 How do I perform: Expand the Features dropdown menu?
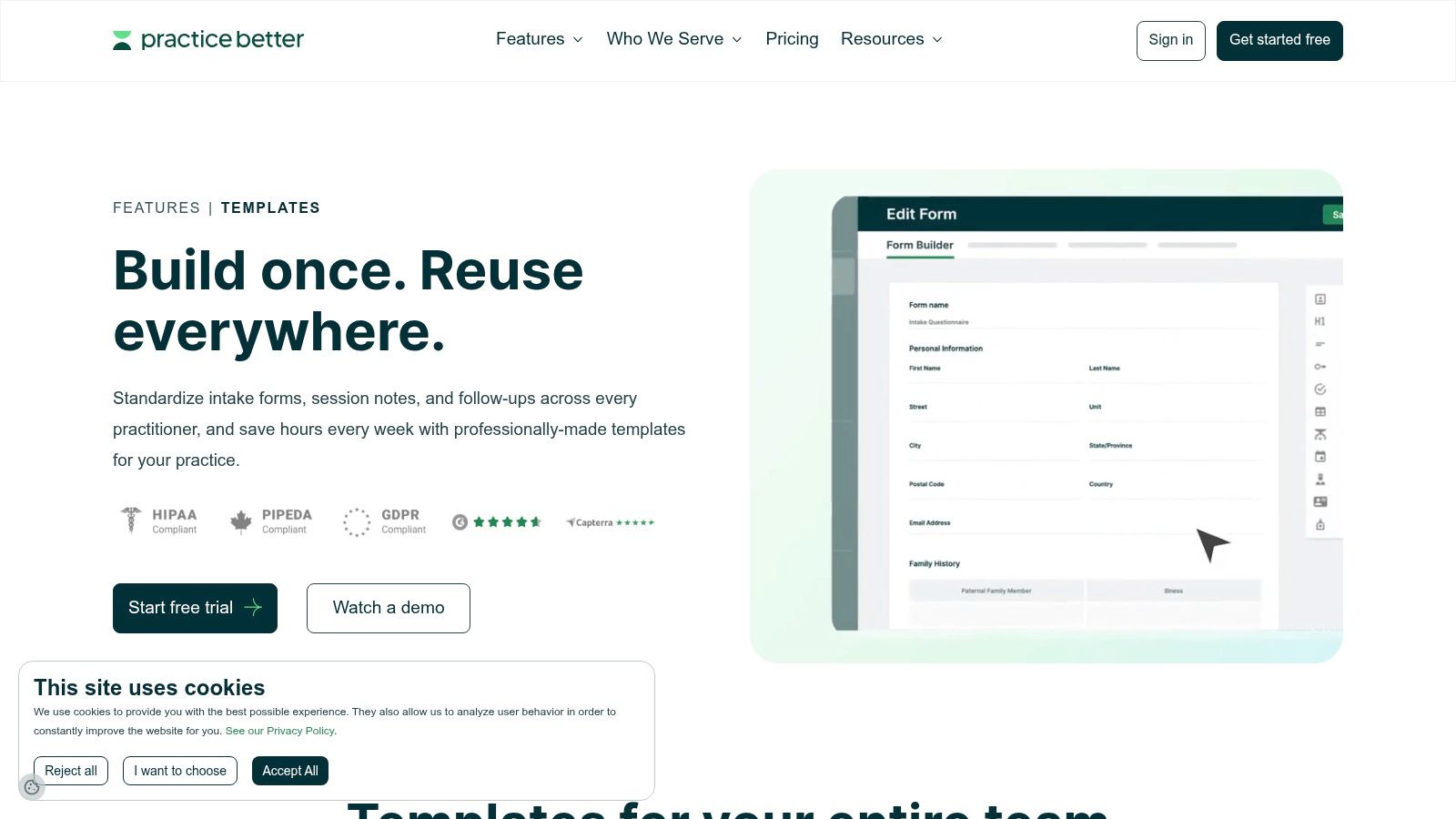point(540,39)
